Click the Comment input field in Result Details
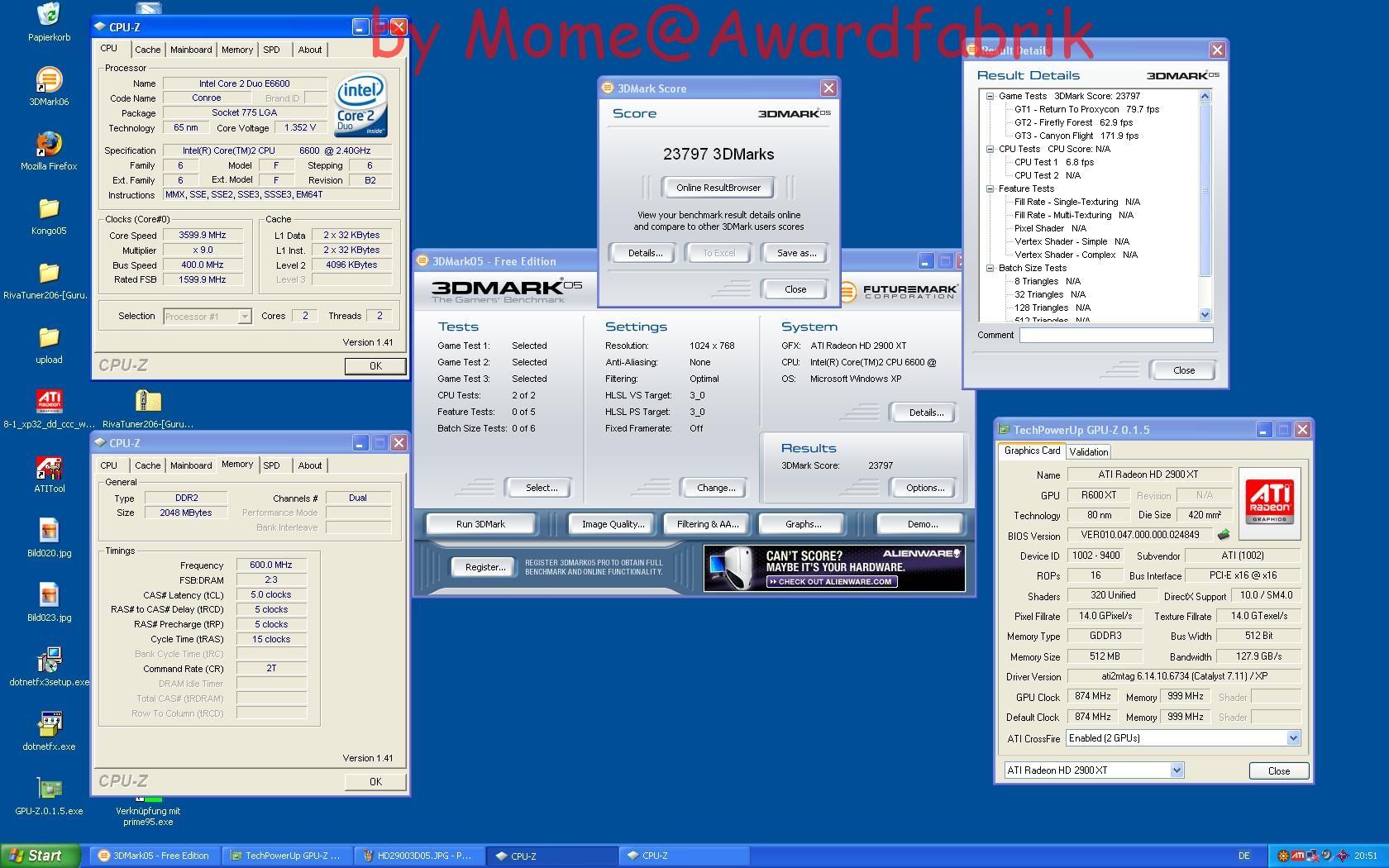 1115,335
